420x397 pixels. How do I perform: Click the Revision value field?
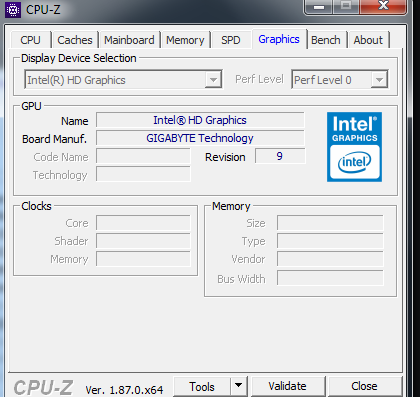tap(280, 156)
